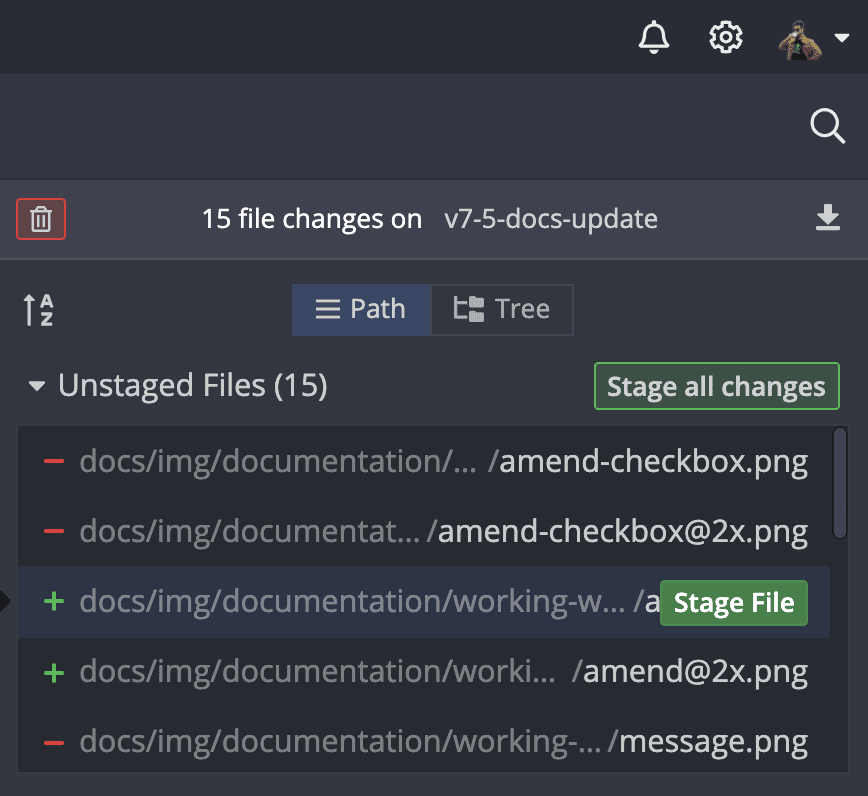Select the amend-checkbox.png file entry
Viewport: 868px width, 796px height.
pyautogui.click(x=654, y=462)
